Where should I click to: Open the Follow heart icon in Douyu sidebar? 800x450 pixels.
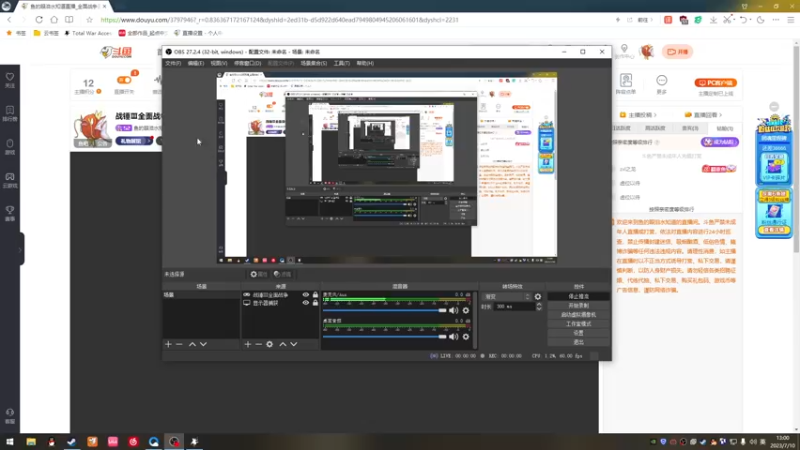pyautogui.click(x=10, y=80)
